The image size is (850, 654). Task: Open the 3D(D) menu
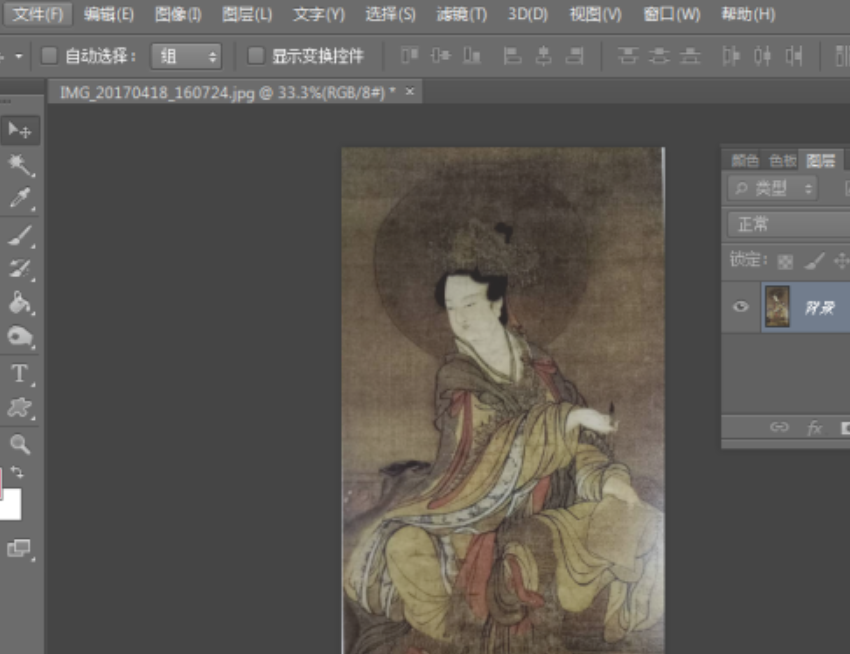pos(527,14)
